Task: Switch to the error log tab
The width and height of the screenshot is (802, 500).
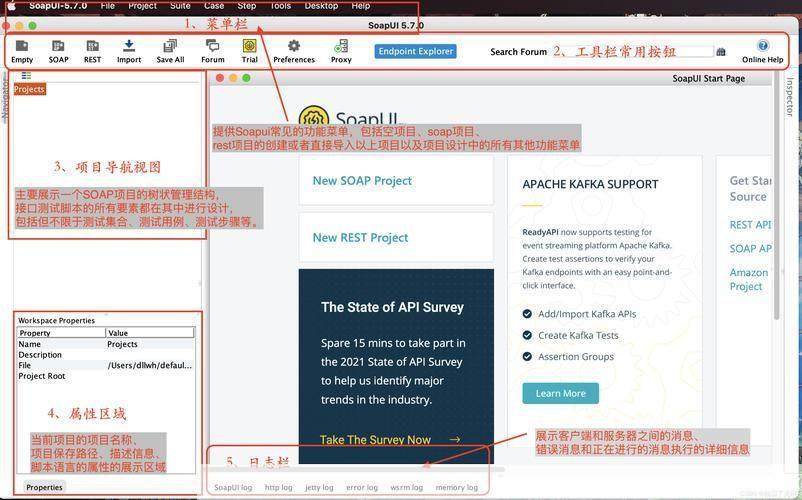Action: 362,487
